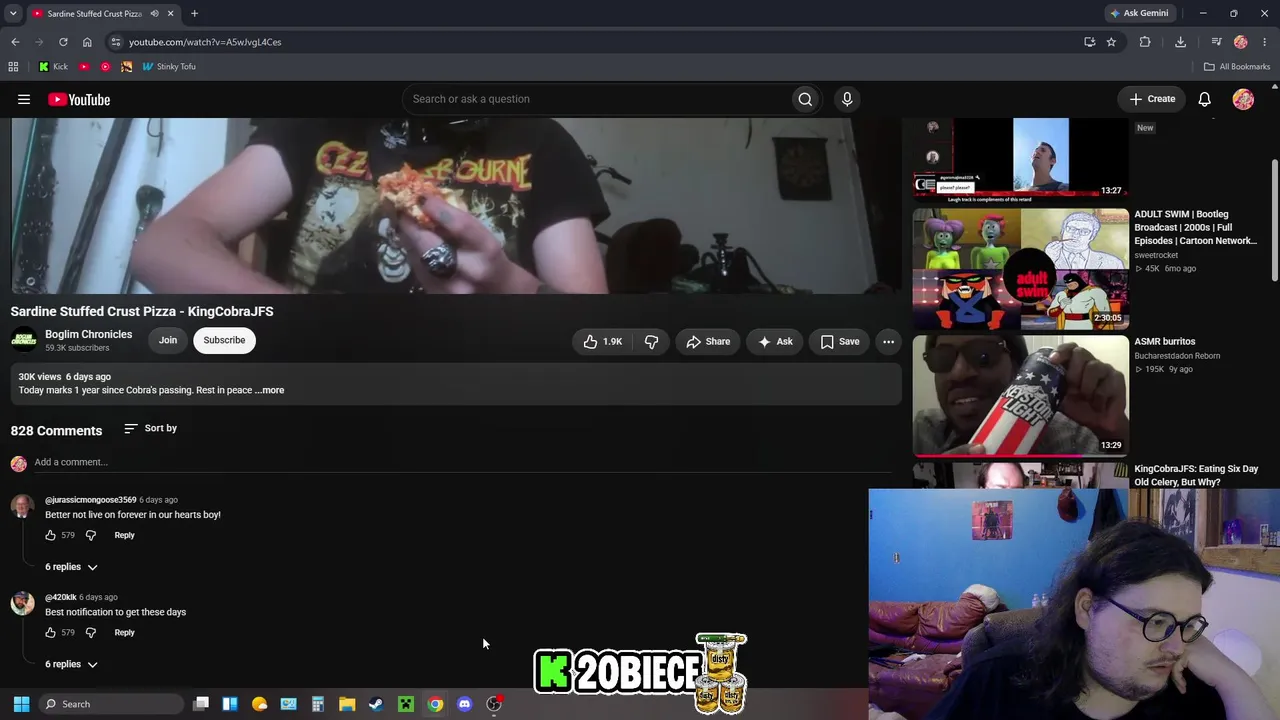
Task: Open the Chrome three-dot menu
Action: click(x=1265, y=42)
